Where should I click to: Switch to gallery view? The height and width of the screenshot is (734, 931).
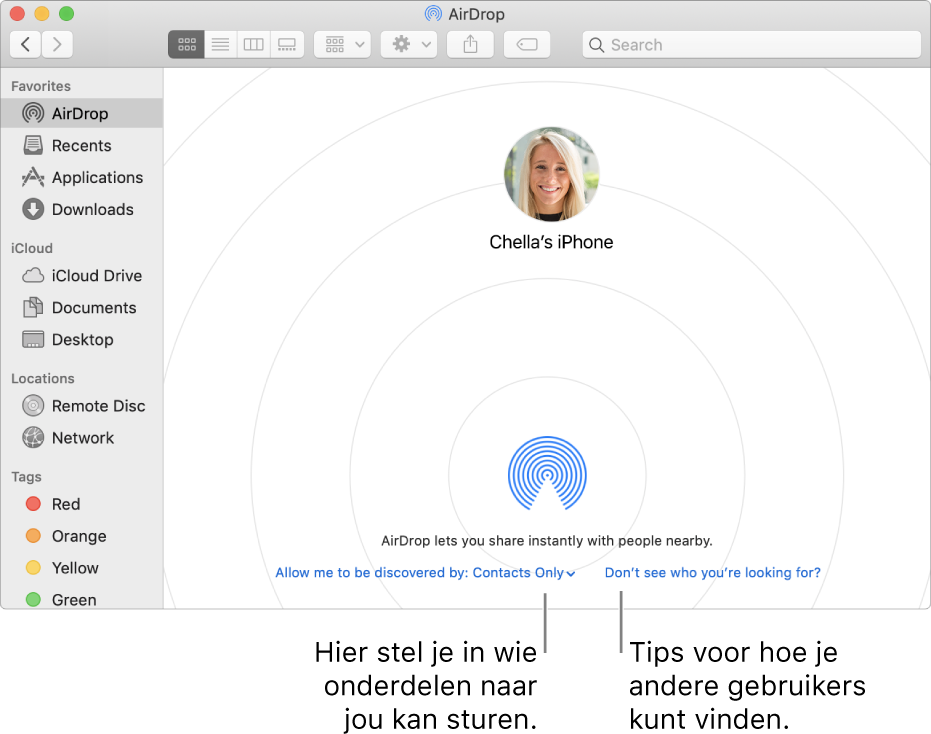[x=287, y=45]
